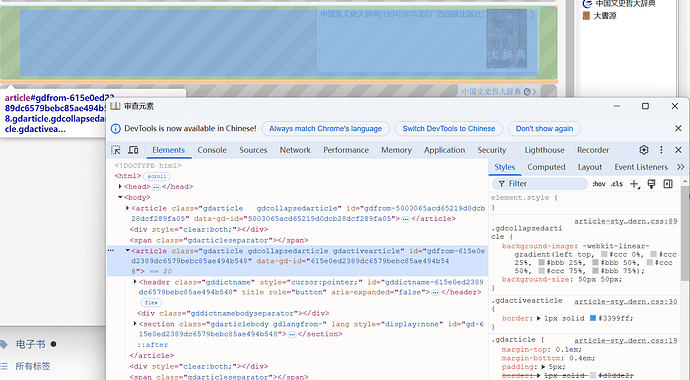
Task: Collapse the selected gdactivearticle node
Action: (x=128, y=251)
